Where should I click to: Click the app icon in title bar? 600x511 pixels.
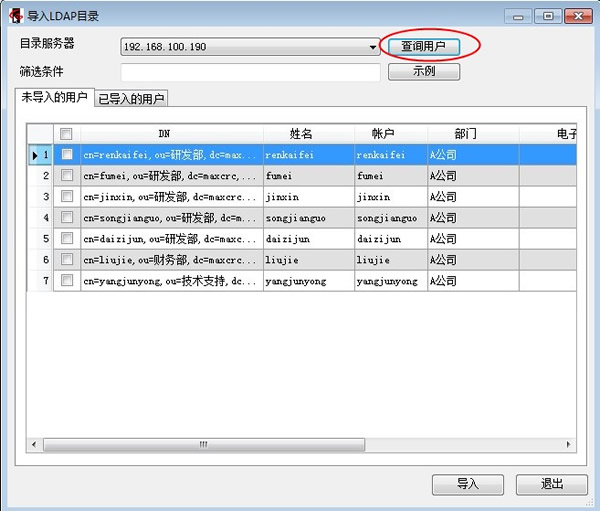pyautogui.click(x=16, y=16)
